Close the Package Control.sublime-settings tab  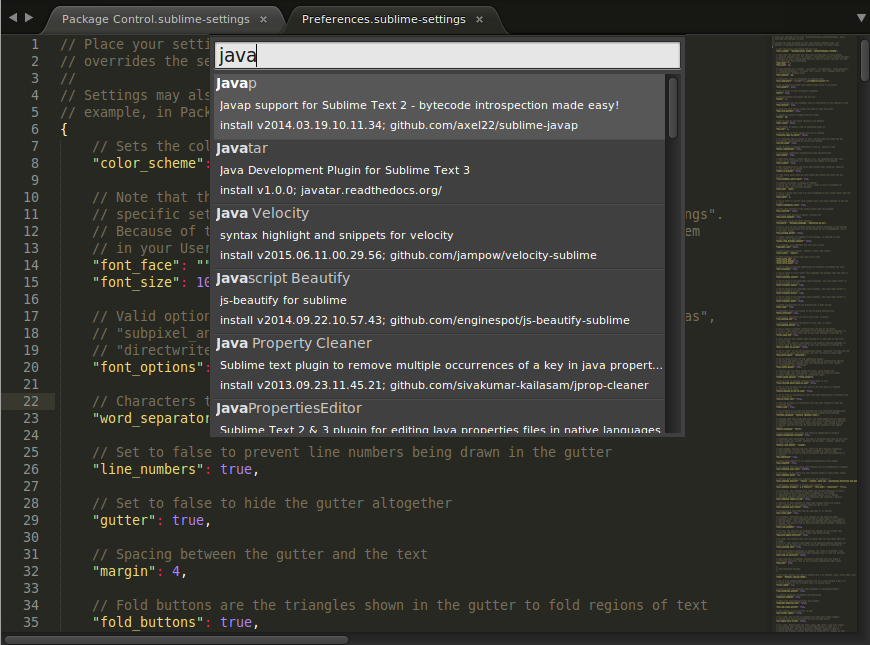coord(264,19)
